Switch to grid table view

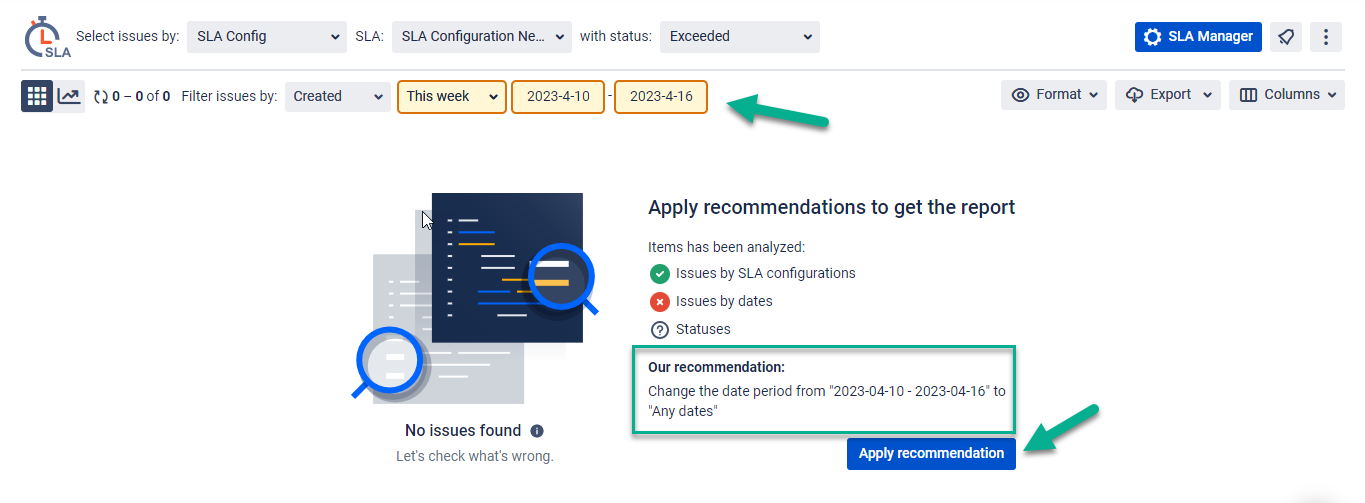tap(37, 96)
